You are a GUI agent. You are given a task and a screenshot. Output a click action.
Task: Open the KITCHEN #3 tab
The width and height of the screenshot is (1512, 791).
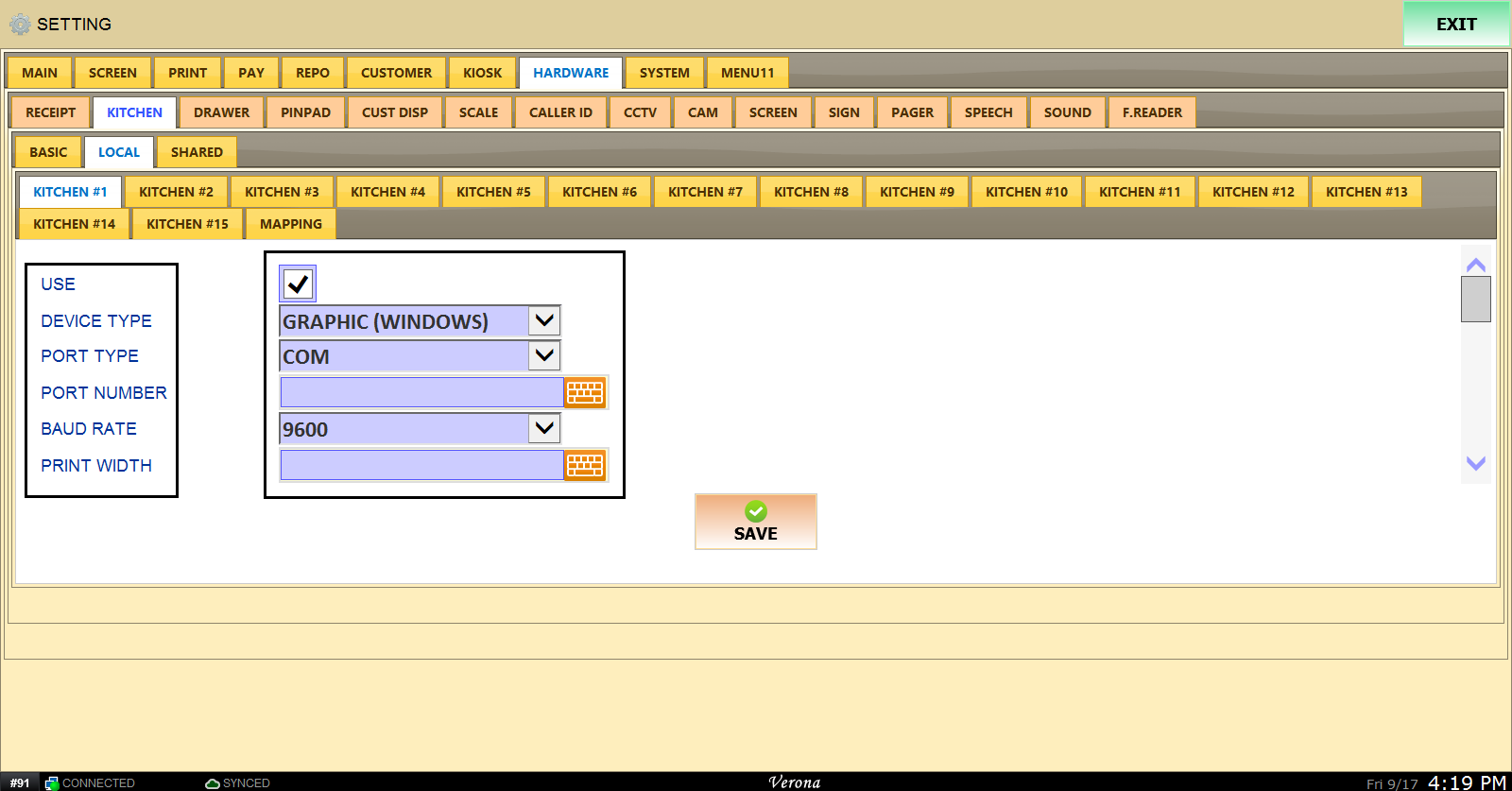pos(282,192)
